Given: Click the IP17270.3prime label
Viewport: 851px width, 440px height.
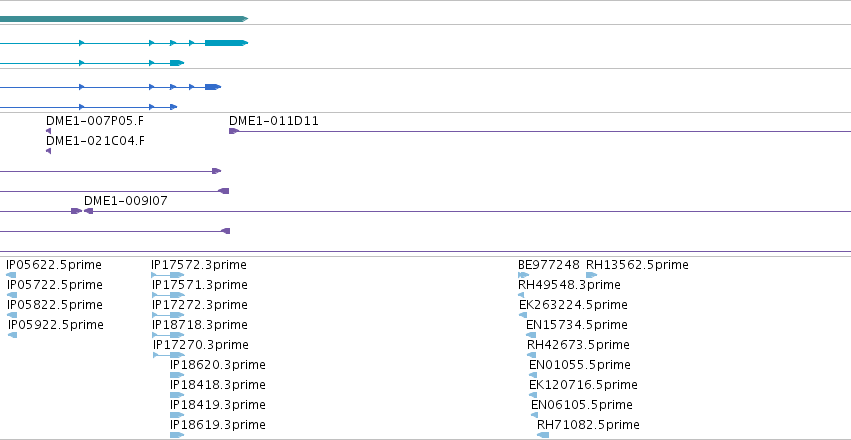Looking at the screenshot, I should [x=201, y=345].
